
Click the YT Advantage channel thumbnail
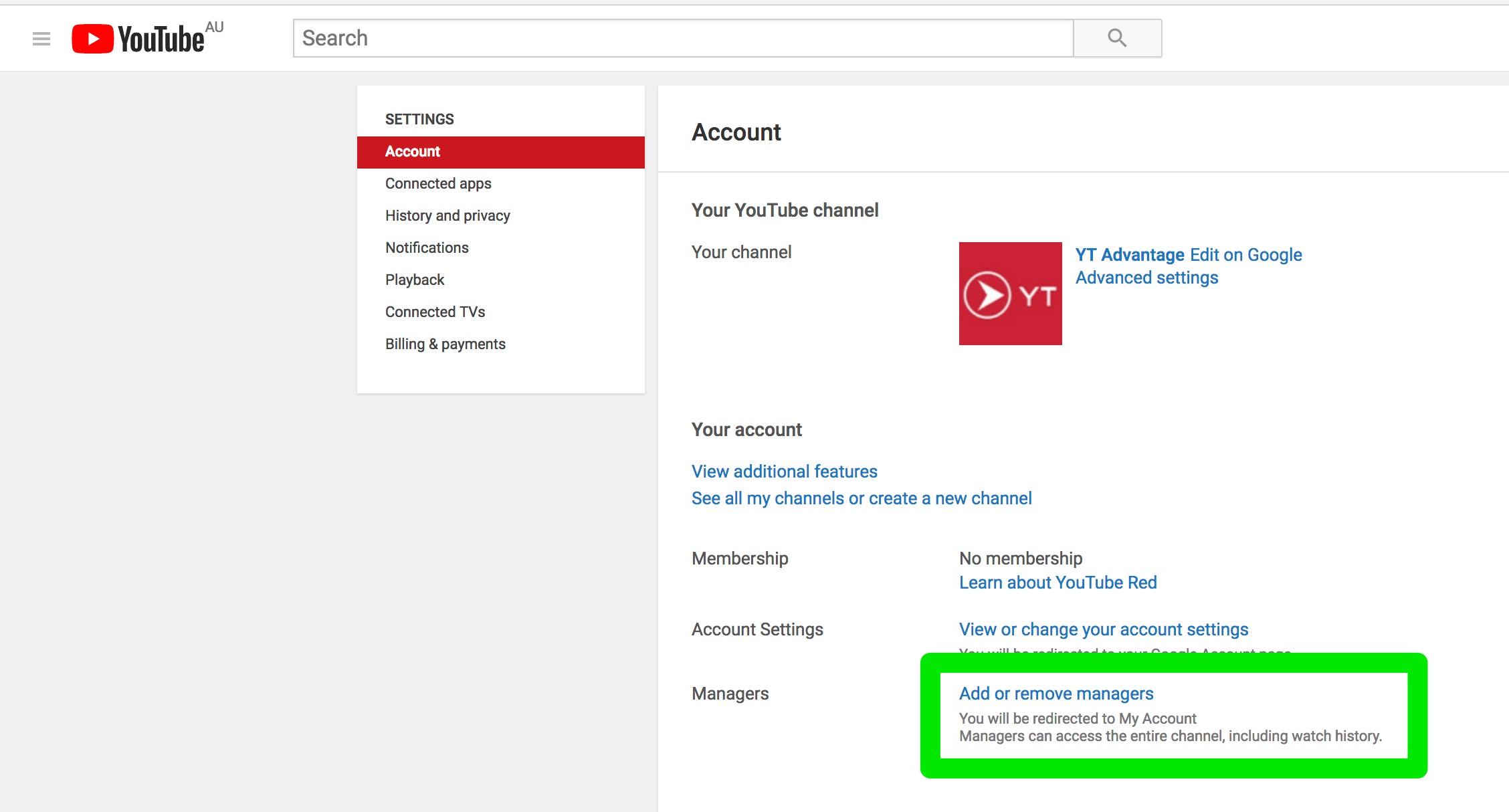(x=1010, y=294)
